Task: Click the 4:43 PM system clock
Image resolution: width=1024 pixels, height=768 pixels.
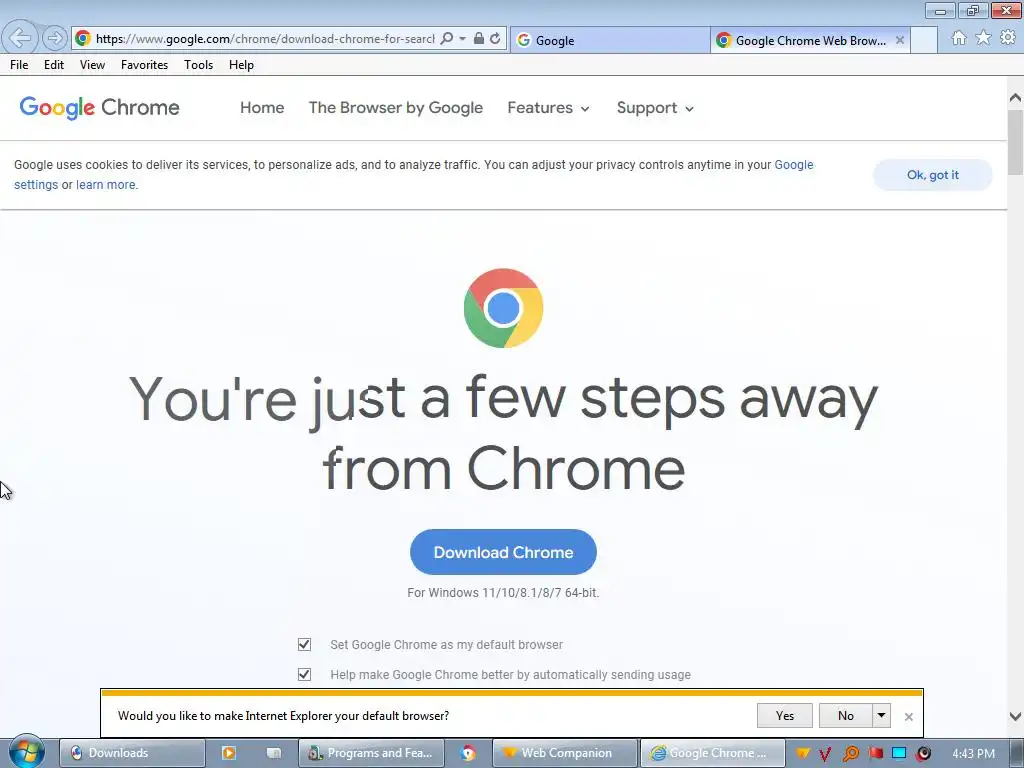Action: coord(973,754)
